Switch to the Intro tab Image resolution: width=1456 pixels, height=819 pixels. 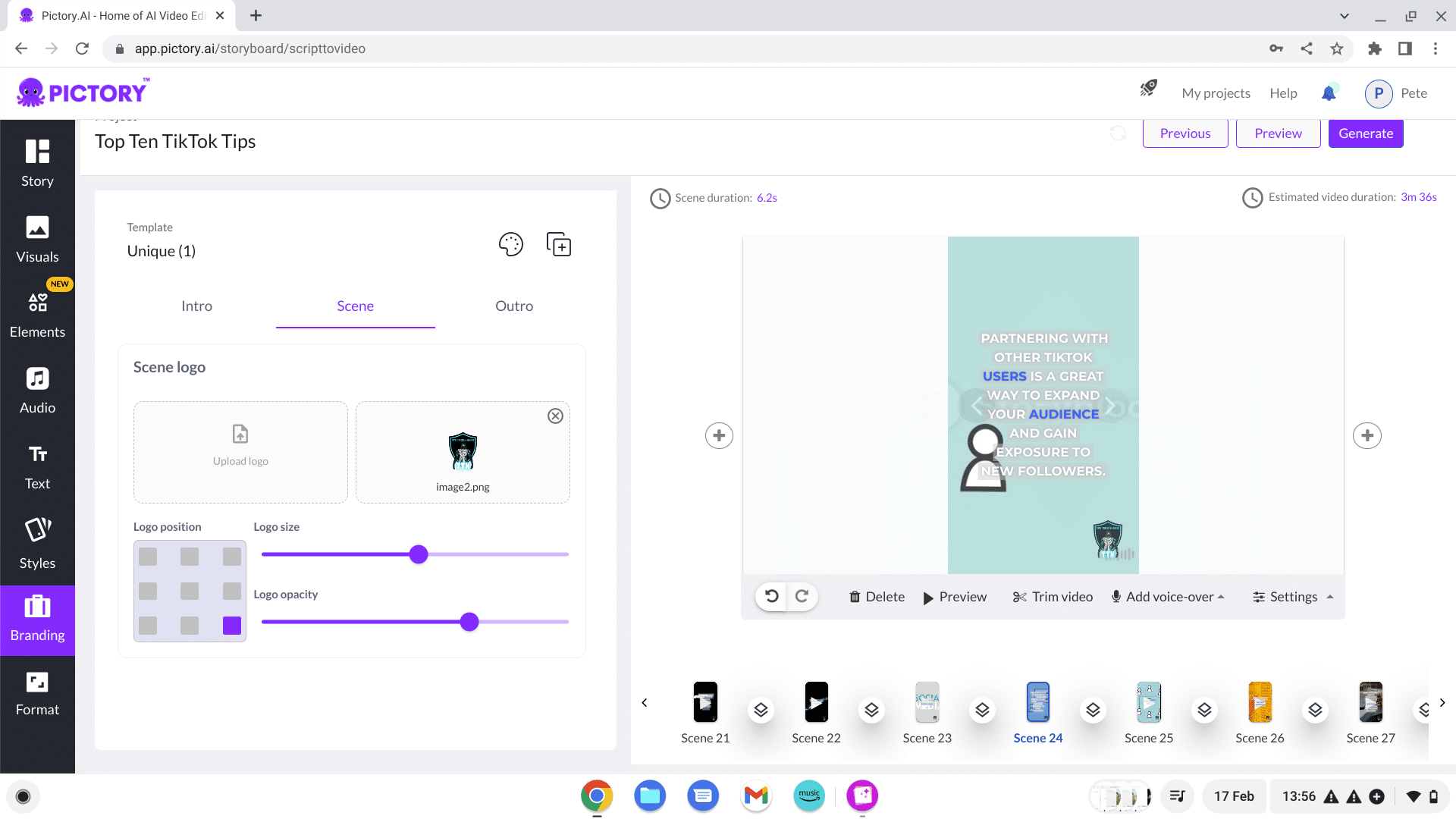pyautogui.click(x=197, y=306)
